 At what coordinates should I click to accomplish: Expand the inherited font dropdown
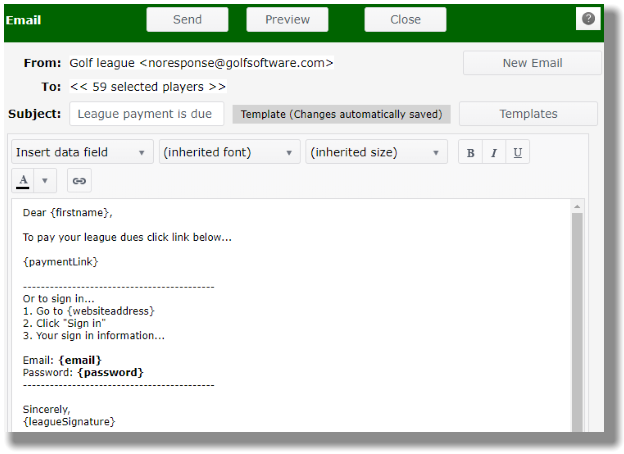[230, 153]
